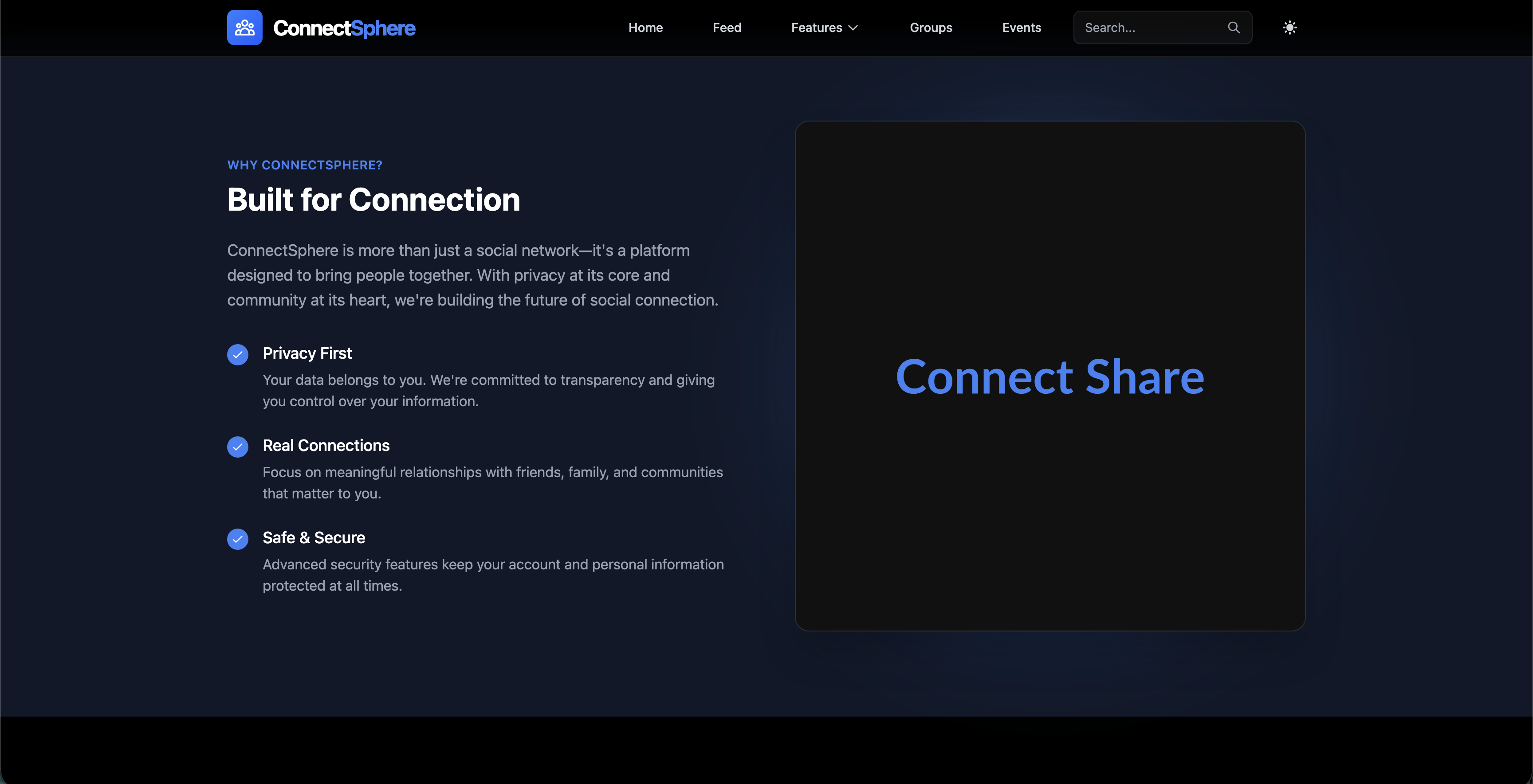Click the chevron next to Features
Screen dimensions: 1533x784
click(852, 27)
